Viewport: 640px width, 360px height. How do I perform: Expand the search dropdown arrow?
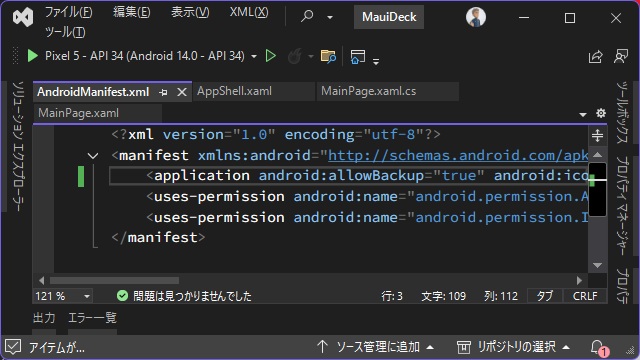(330, 17)
